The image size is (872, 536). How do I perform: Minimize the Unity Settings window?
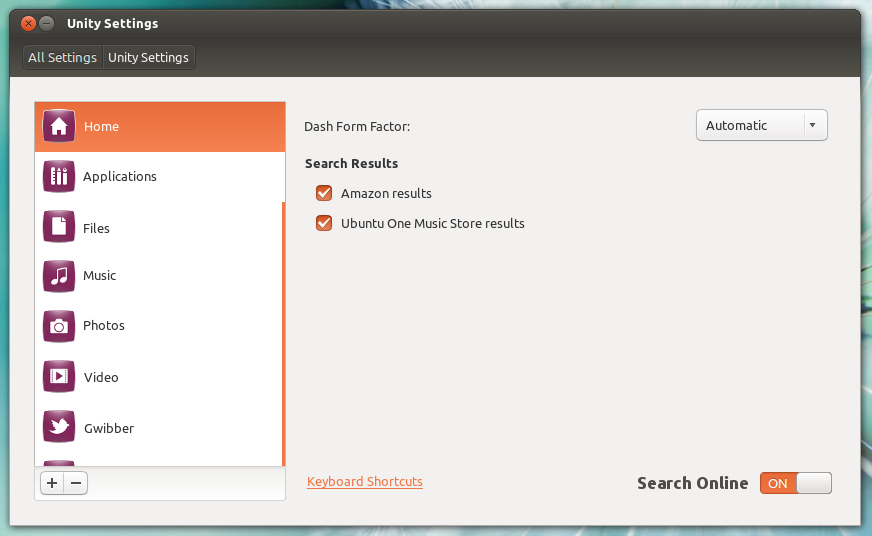coord(47,23)
